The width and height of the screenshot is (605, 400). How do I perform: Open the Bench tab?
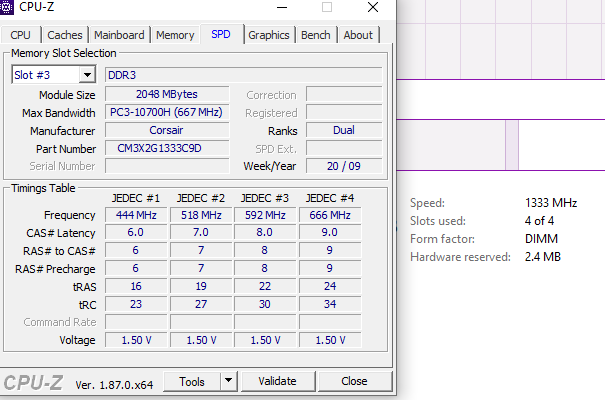[316, 35]
